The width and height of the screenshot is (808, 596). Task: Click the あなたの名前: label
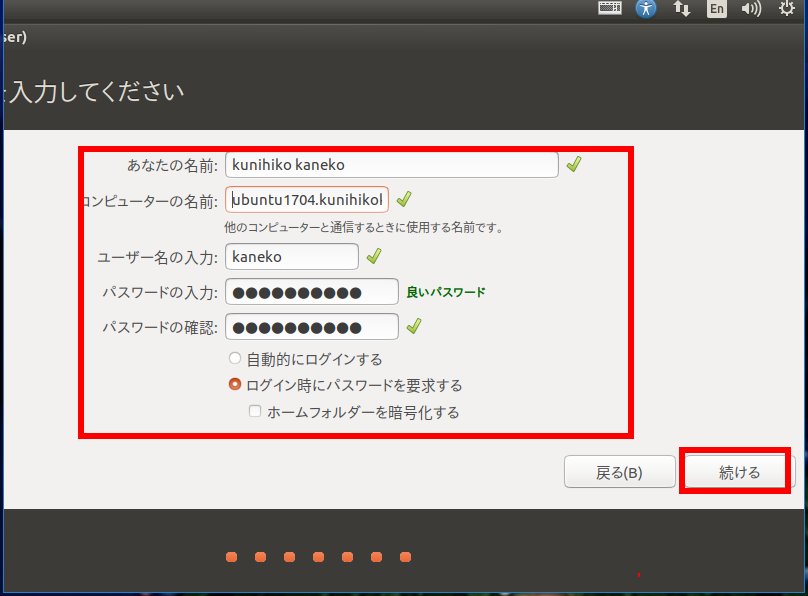coord(173,165)
